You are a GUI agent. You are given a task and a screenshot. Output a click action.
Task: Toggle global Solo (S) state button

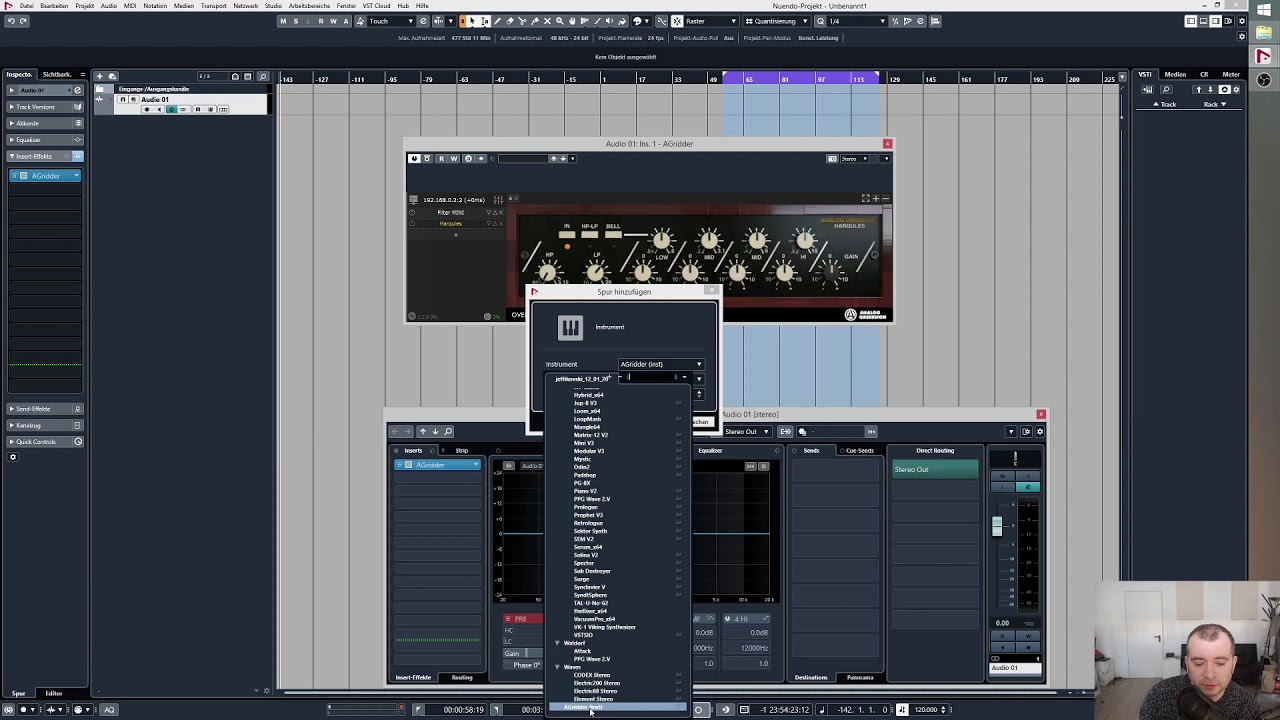click(295, 21)
